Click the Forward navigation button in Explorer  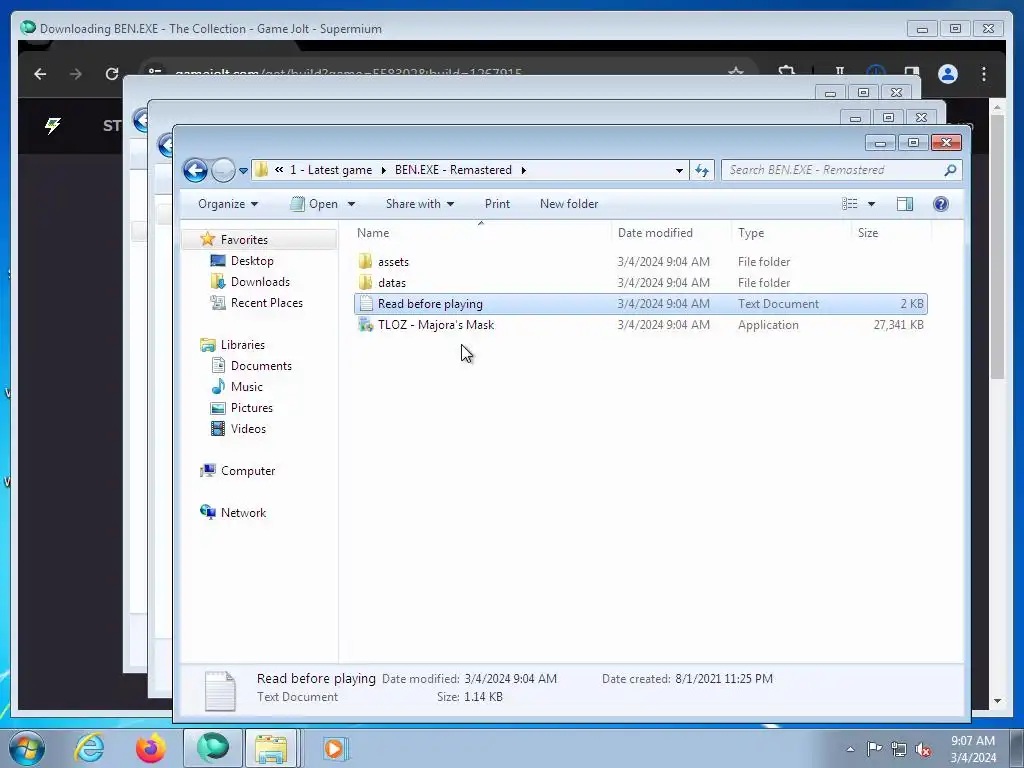pos(223,170)
